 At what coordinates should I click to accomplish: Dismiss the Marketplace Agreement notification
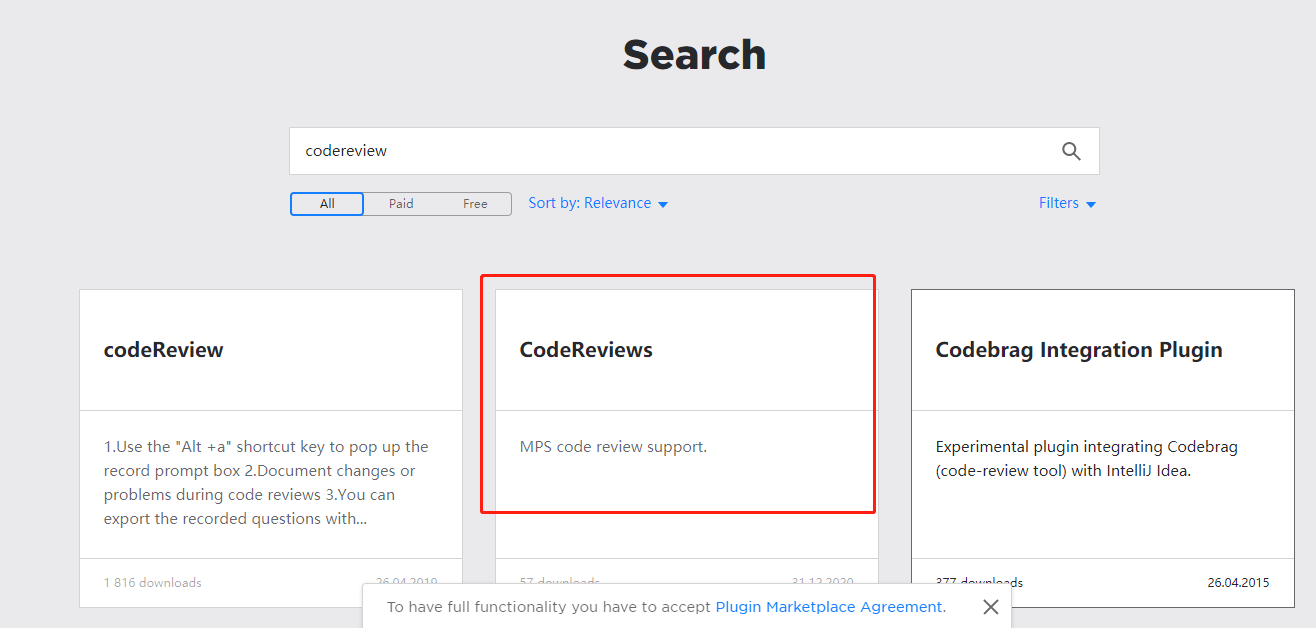990,607
